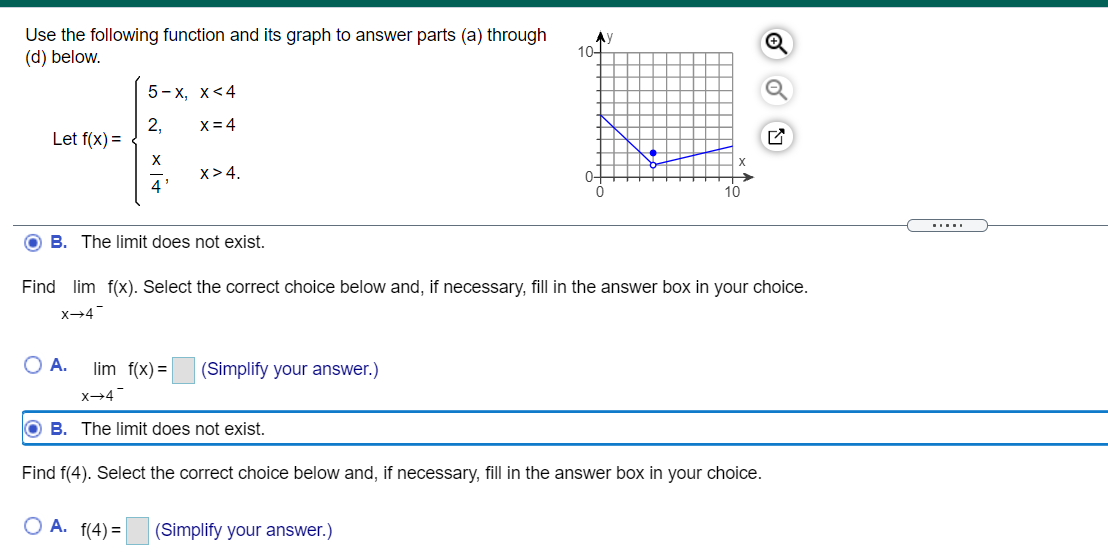Click 'Simplify your answer' hint beside the limit
The height and width of the screenshot is (557, 1108).
click(290, 370)
